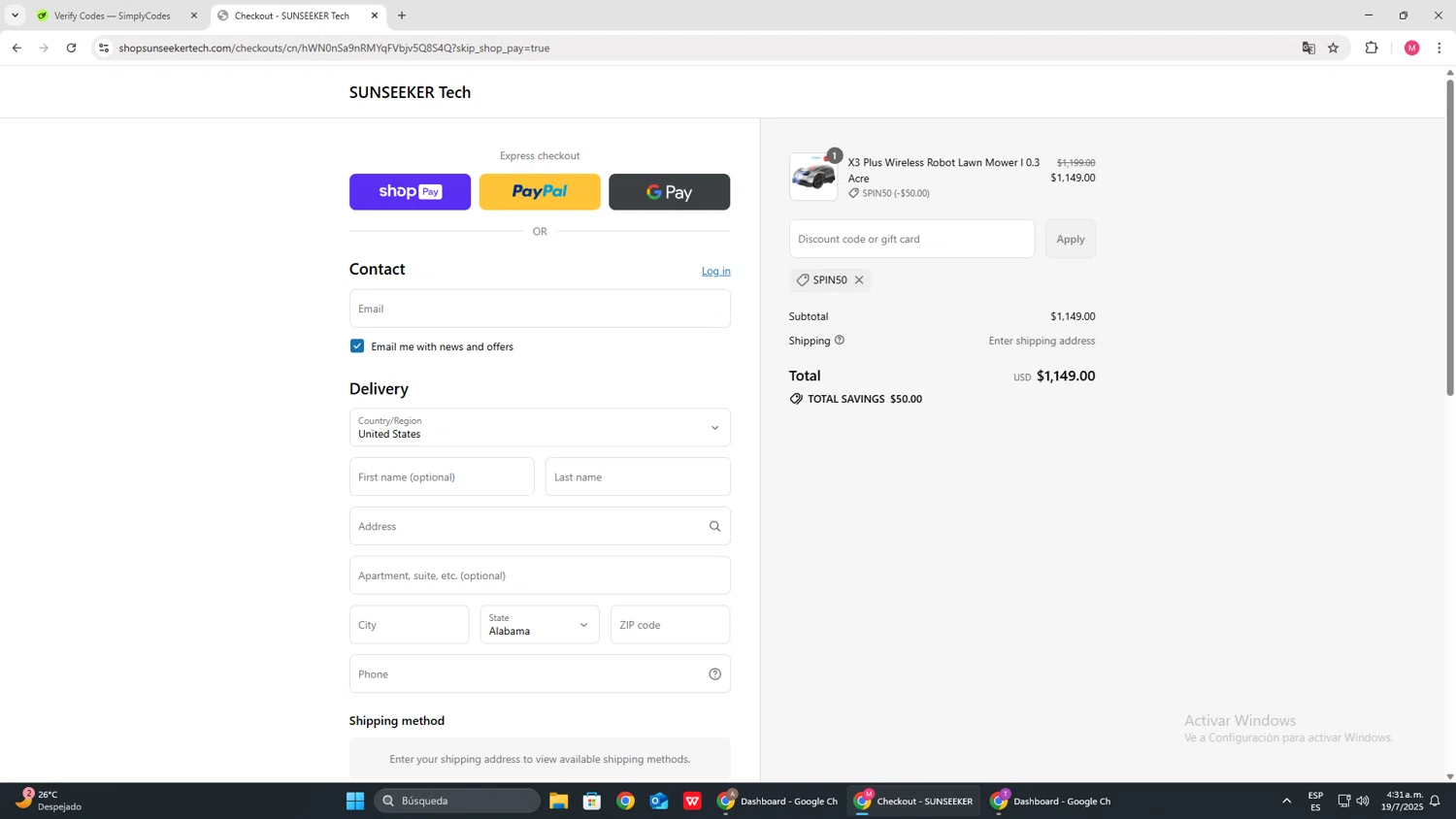Focus the Email input field

coord(540,309)
